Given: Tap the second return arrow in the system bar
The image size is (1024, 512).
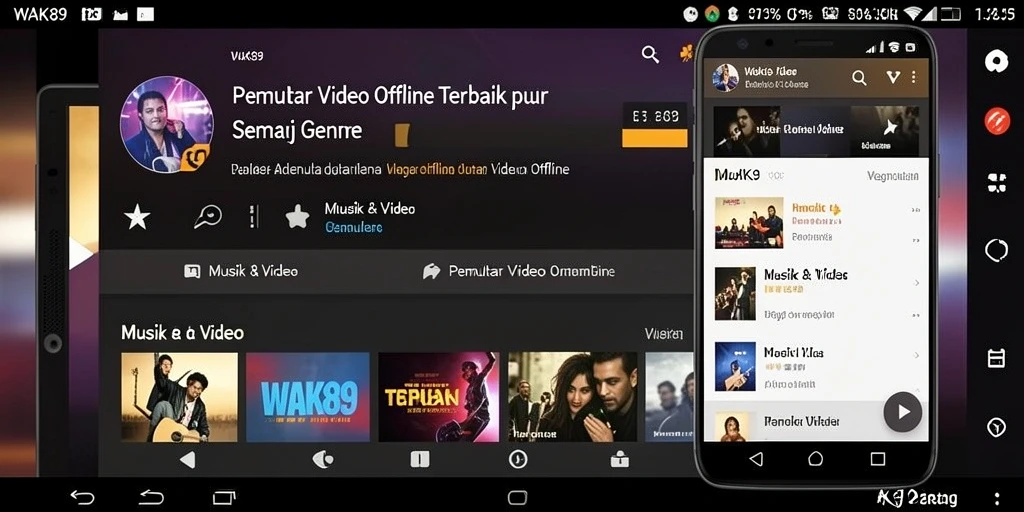Looking at the screenshot, I should tap(152, 498).
